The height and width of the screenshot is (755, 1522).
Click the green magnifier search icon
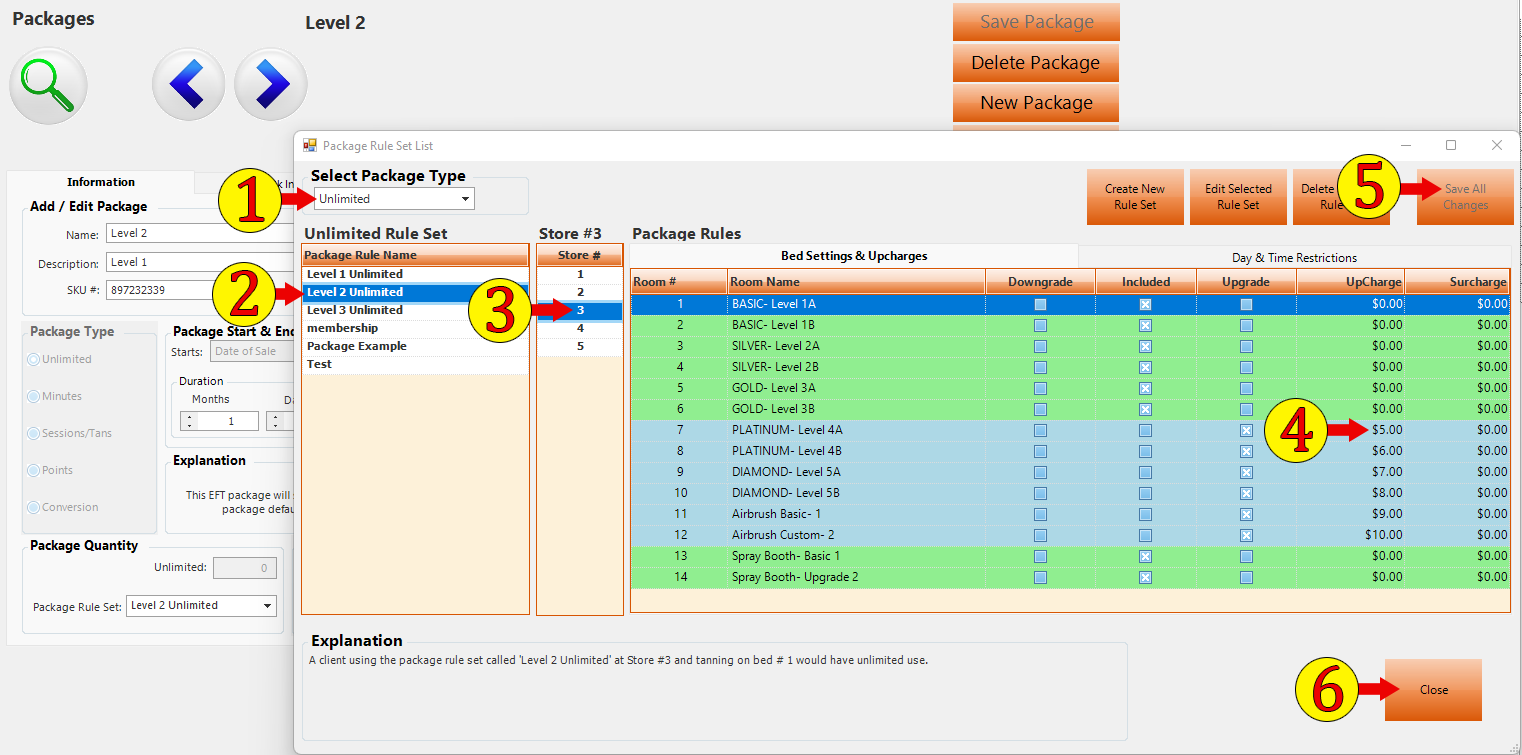click(48, 86)
